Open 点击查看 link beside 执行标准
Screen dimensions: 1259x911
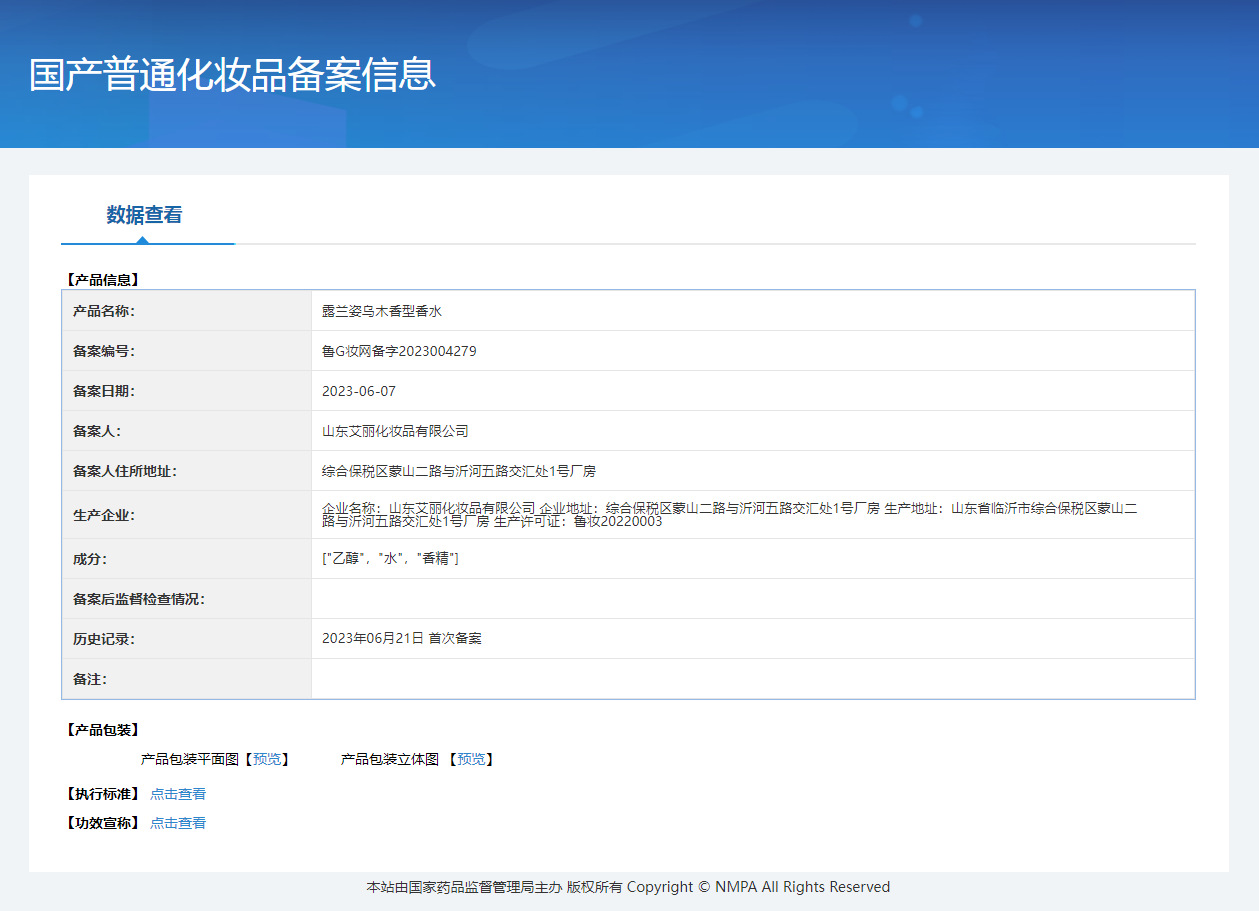[178, 794]
